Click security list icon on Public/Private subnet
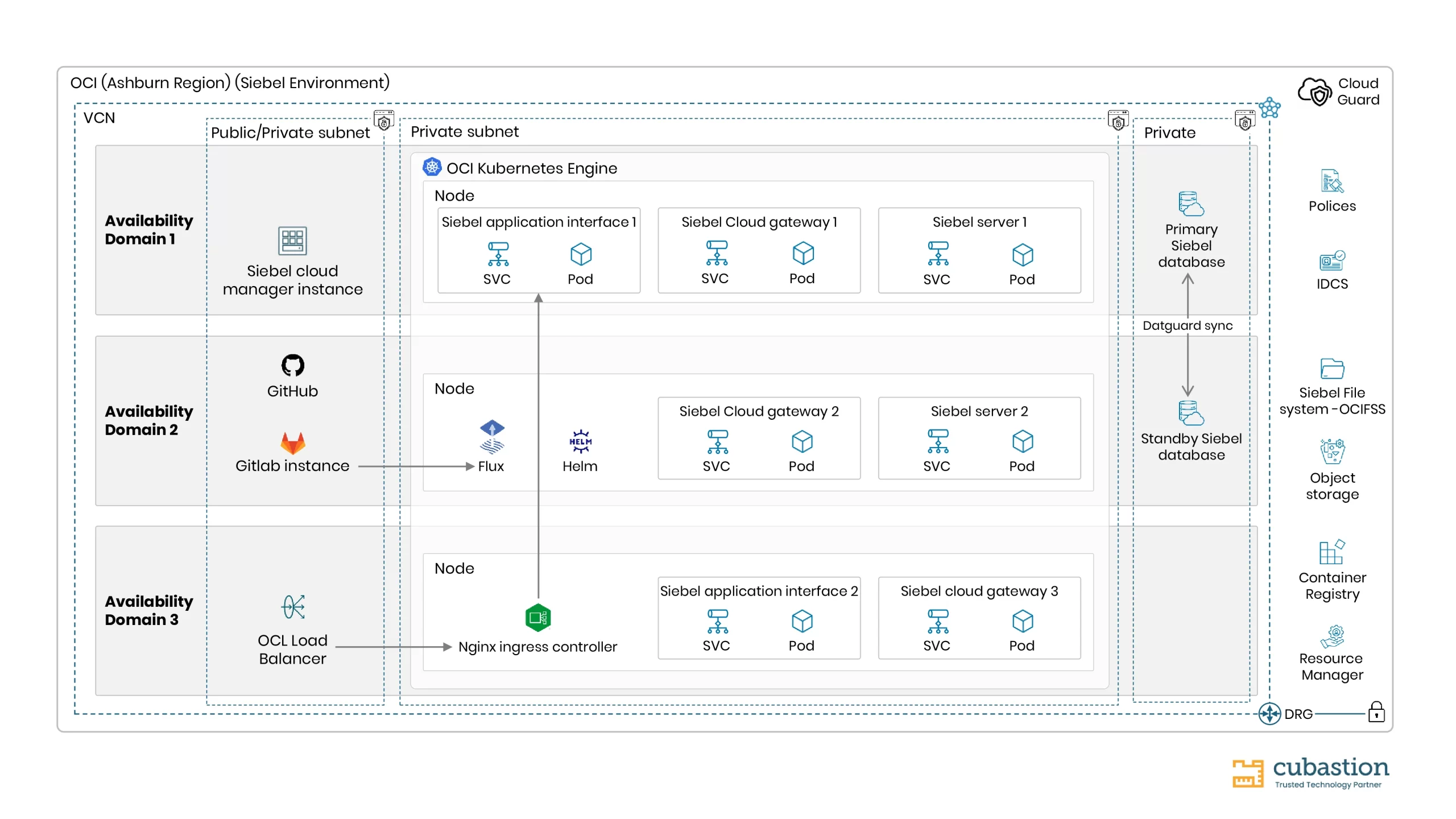The image size is (1456, 819). (x=384, y=121)
